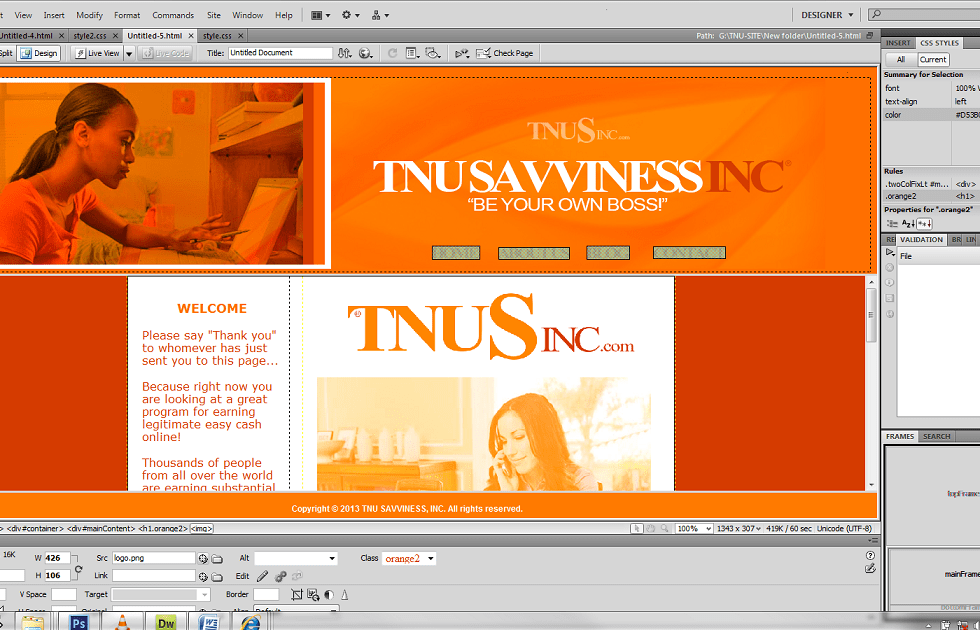The width and height of the screenshot is (980, 630).
Task: Expand the DESIGNER workspace switcher
Action: pyautogui.click(x=828, y=15)
